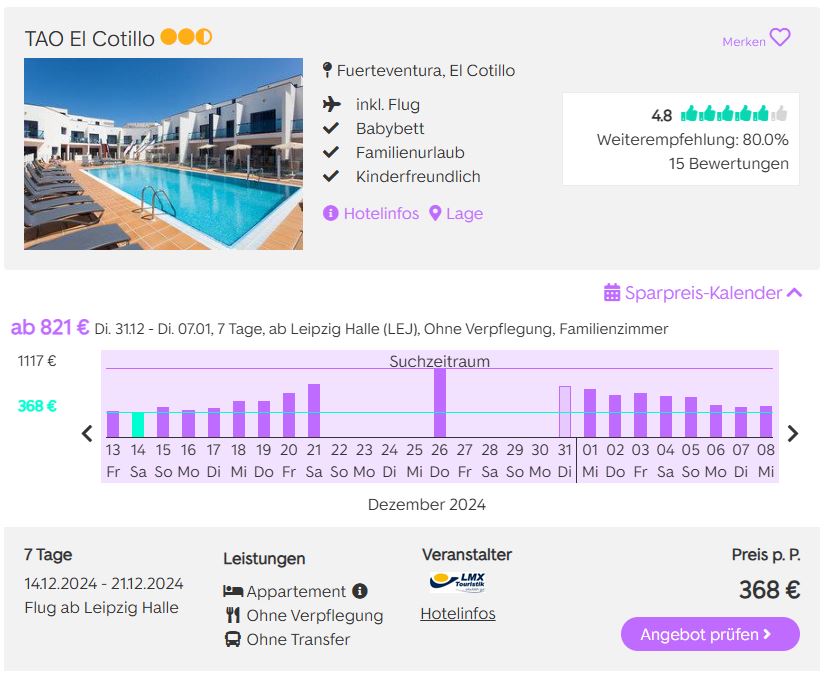This screenshot has width=826, height=678.
Task: Click the LMX Touristik operator logo
Action: click(x=457, y=582)
